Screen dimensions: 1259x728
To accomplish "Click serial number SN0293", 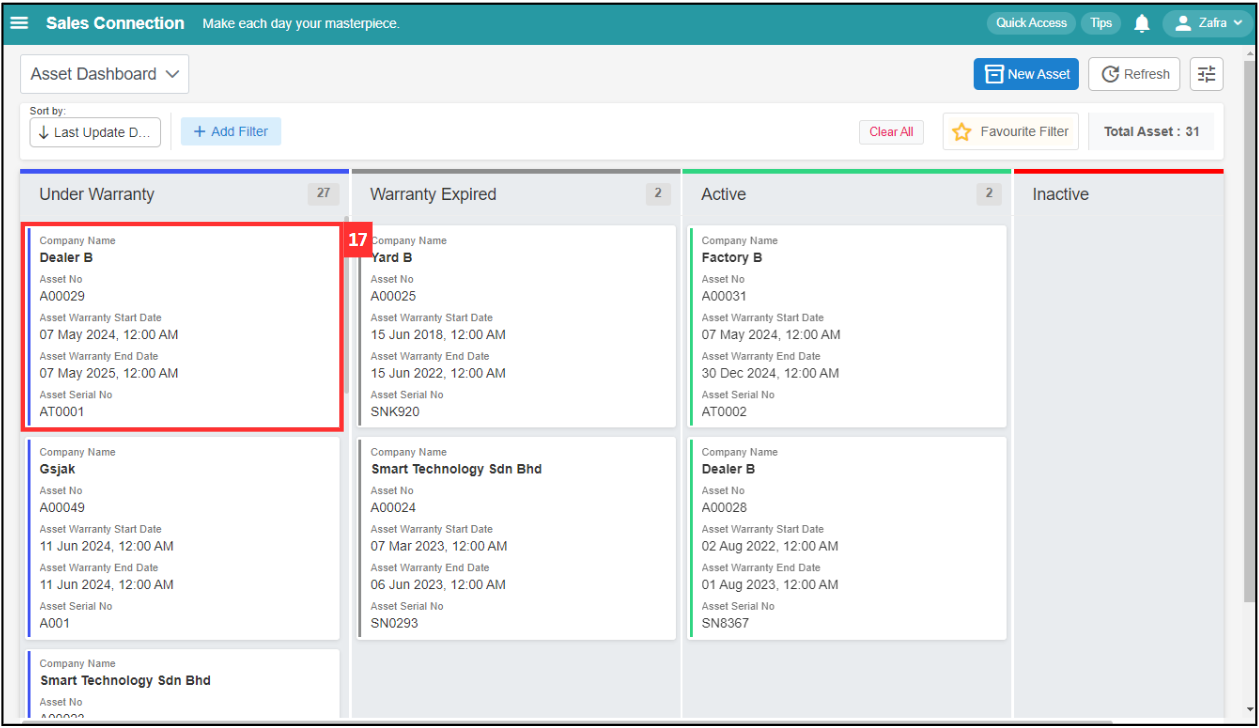I will 394,623.
